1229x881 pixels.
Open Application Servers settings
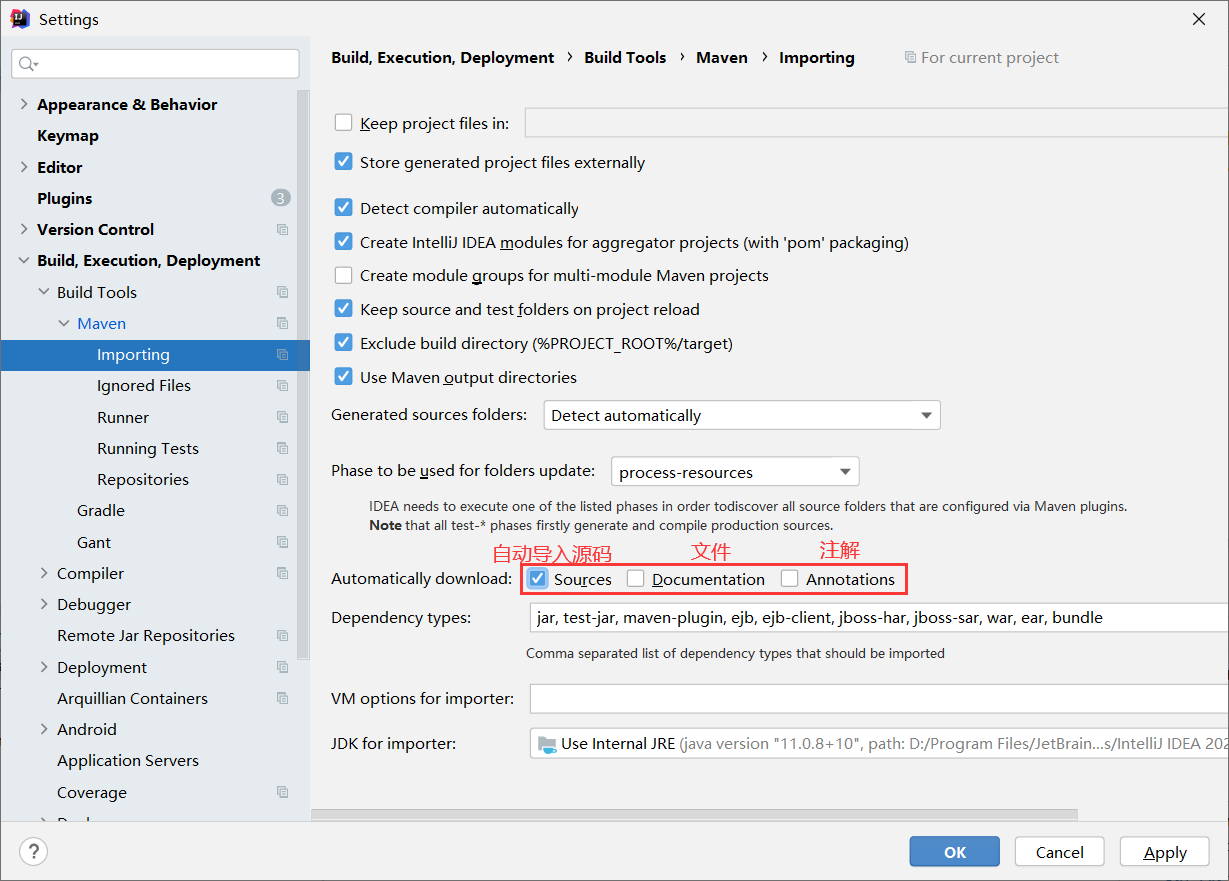pos(128,761)
